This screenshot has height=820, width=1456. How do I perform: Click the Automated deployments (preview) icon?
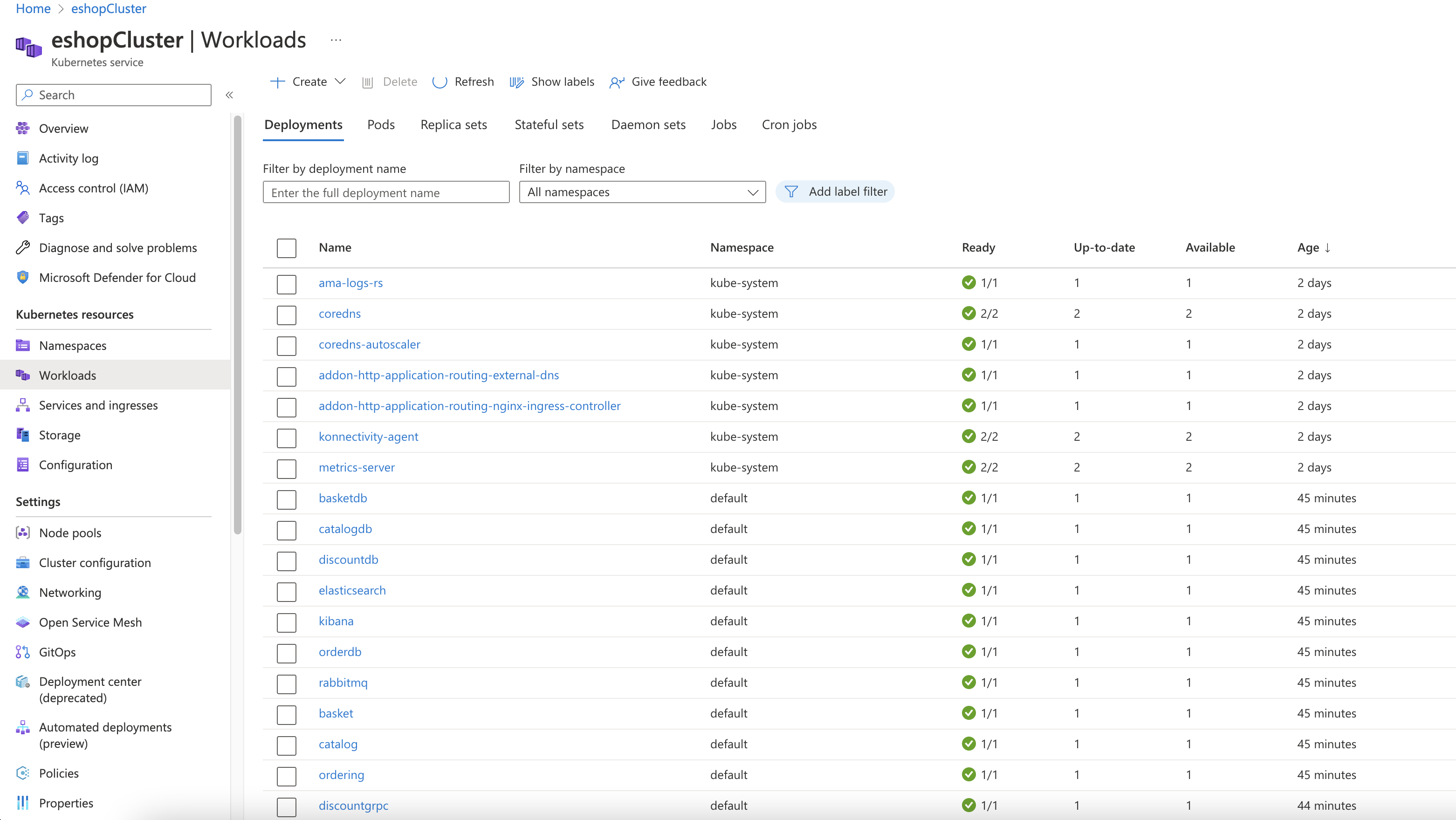[x=23, y=727]
